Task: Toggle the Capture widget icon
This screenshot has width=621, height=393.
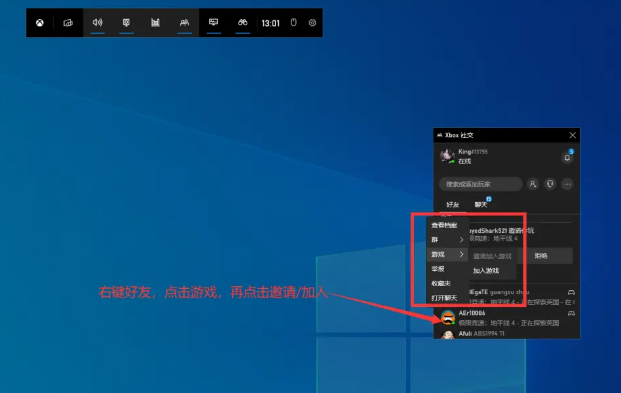Action: pos(126,23)
